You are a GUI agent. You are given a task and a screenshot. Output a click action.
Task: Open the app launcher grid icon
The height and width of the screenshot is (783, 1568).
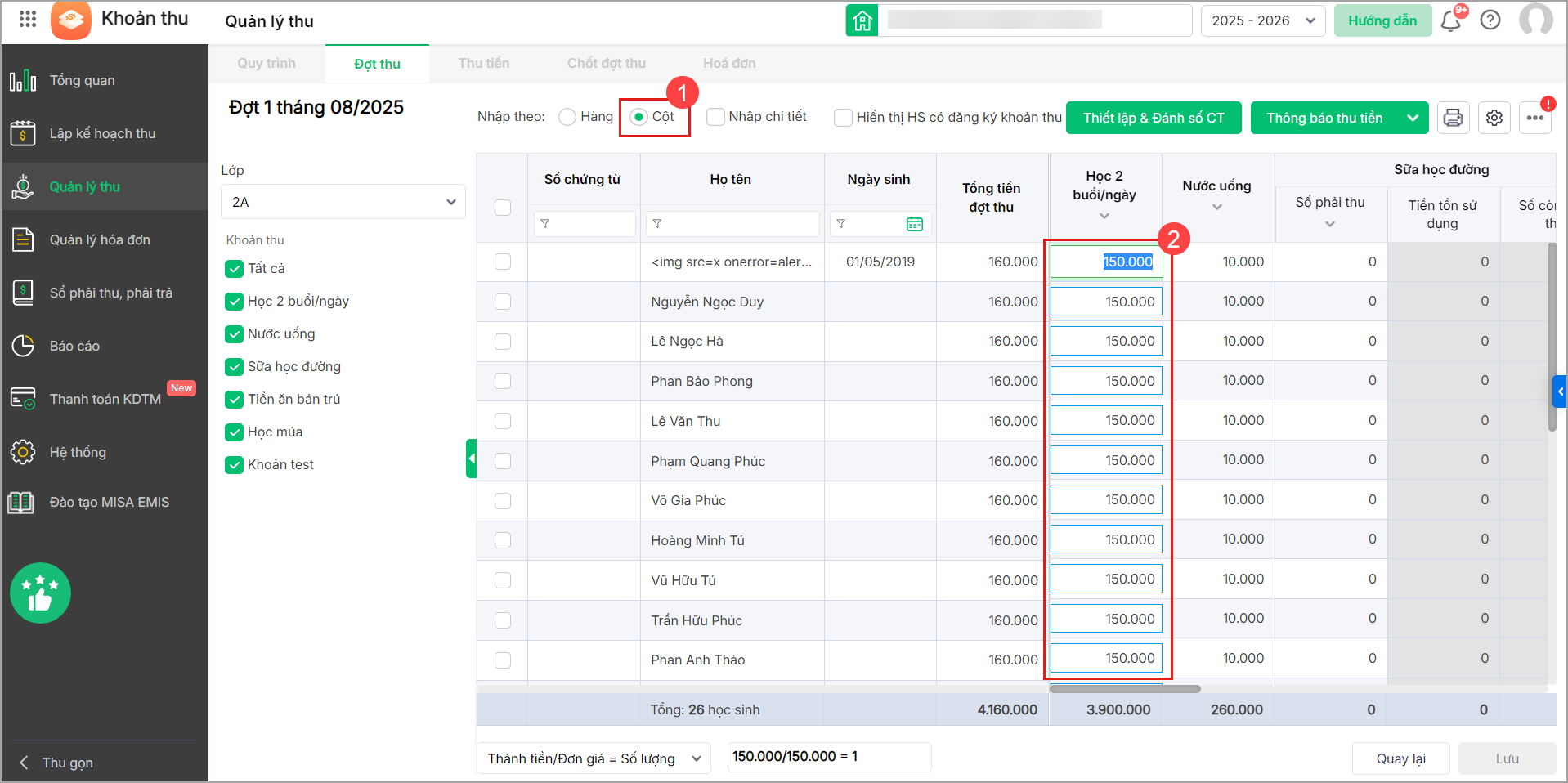click(28, 19)
